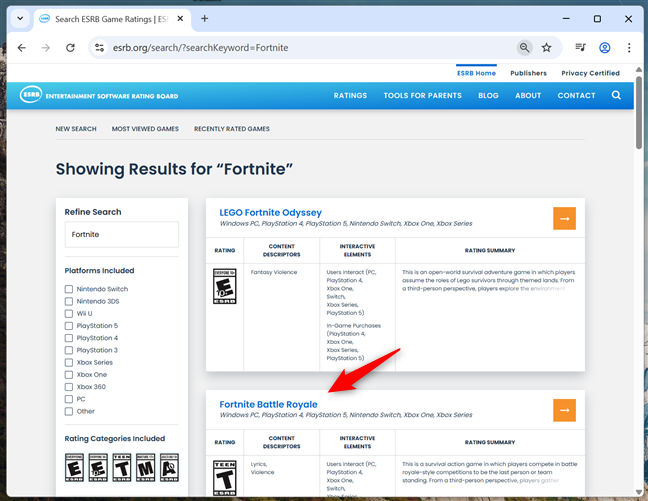
Task: Check the PC platform checkbox
Action: pos(69,399)
